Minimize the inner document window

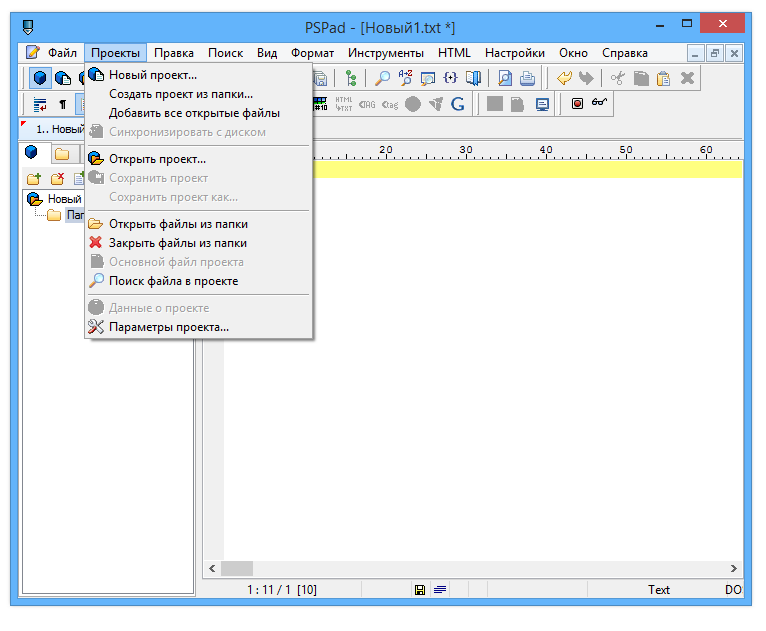coord(695,53)
